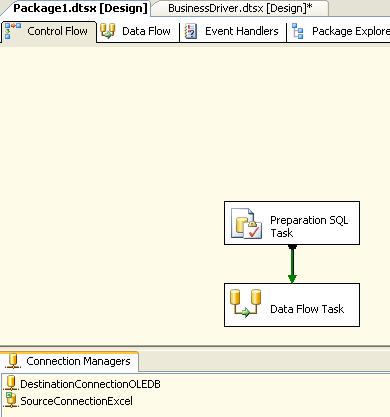The width and height of the screenshot is (390, 417).
Task: Select the Data Flow Task box
Action: pos(292,305)
